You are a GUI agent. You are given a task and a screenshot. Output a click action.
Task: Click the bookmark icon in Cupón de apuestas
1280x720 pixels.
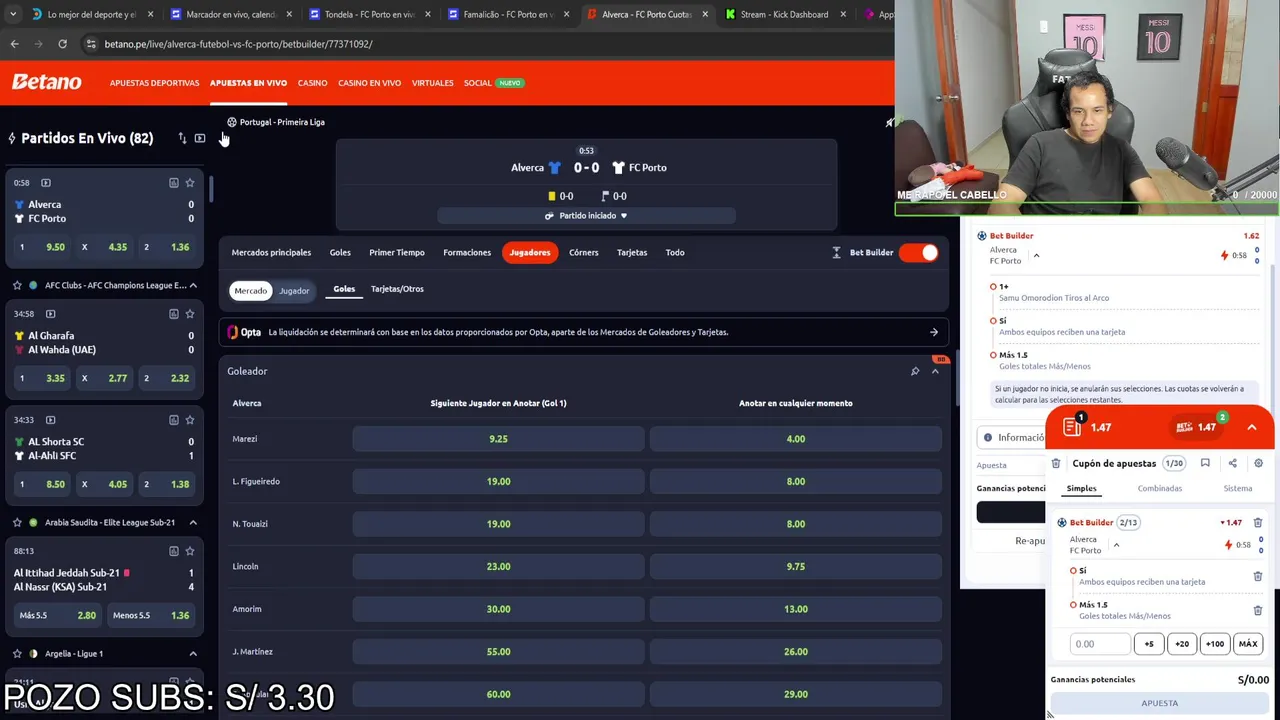pos(1205,463)
